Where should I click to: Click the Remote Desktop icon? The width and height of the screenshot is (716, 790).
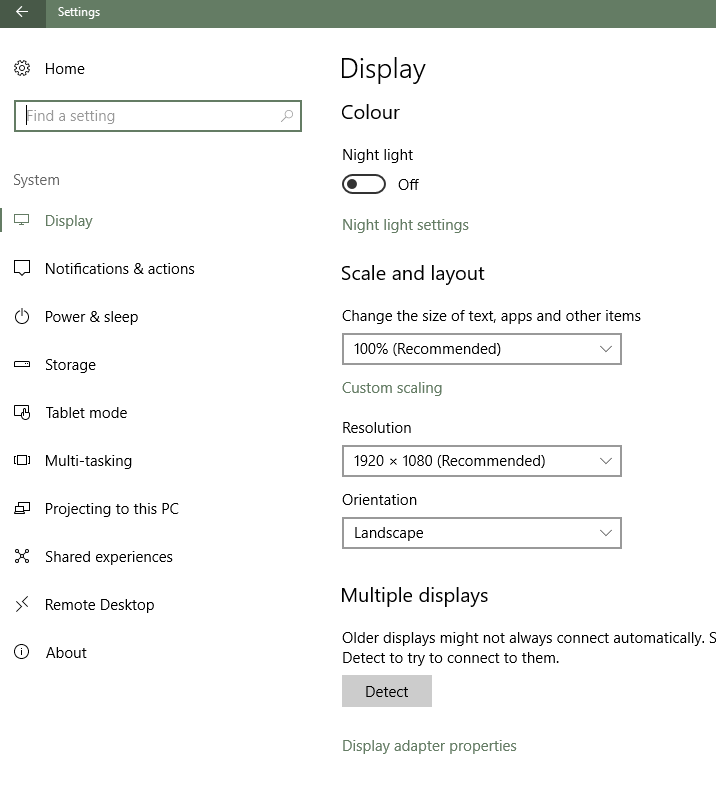point(22,604)
